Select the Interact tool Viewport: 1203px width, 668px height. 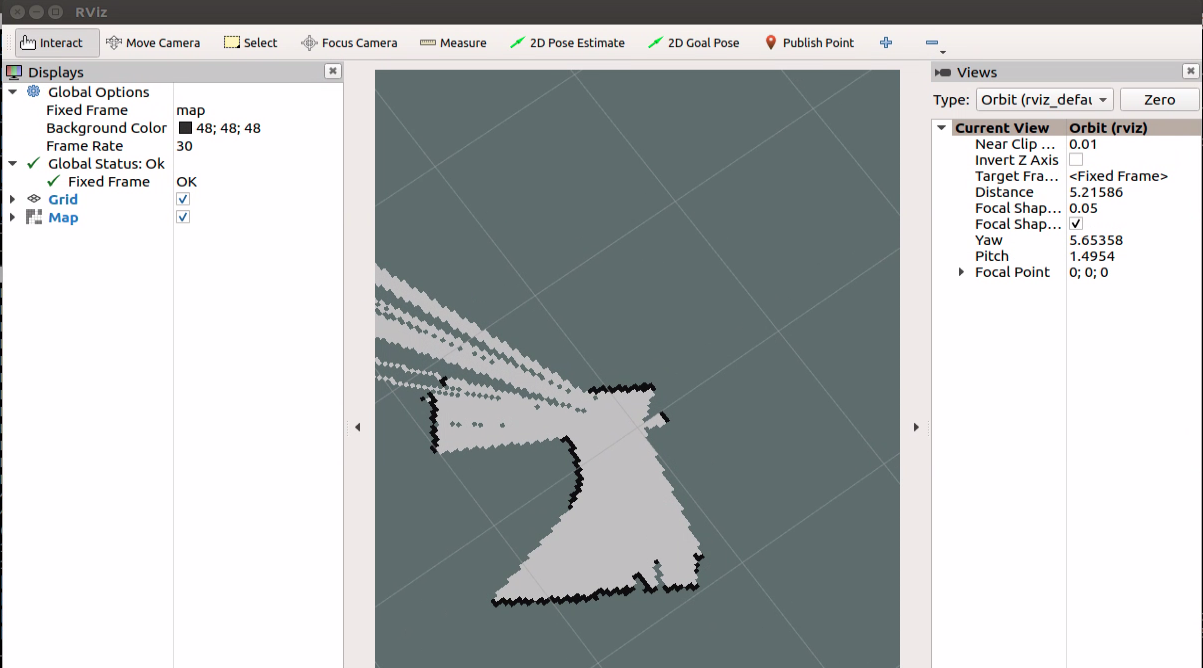click(x=58, y=43)
